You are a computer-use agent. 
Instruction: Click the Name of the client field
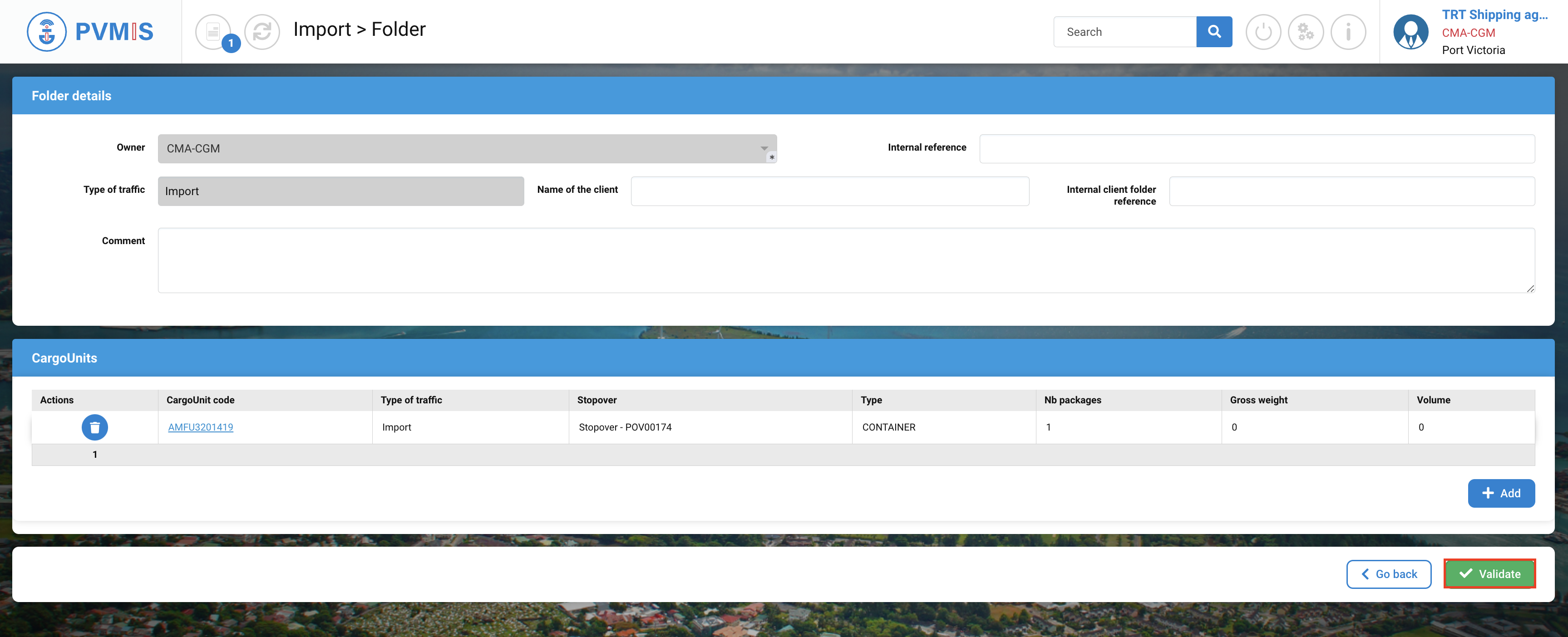click(x=829, y=191)
